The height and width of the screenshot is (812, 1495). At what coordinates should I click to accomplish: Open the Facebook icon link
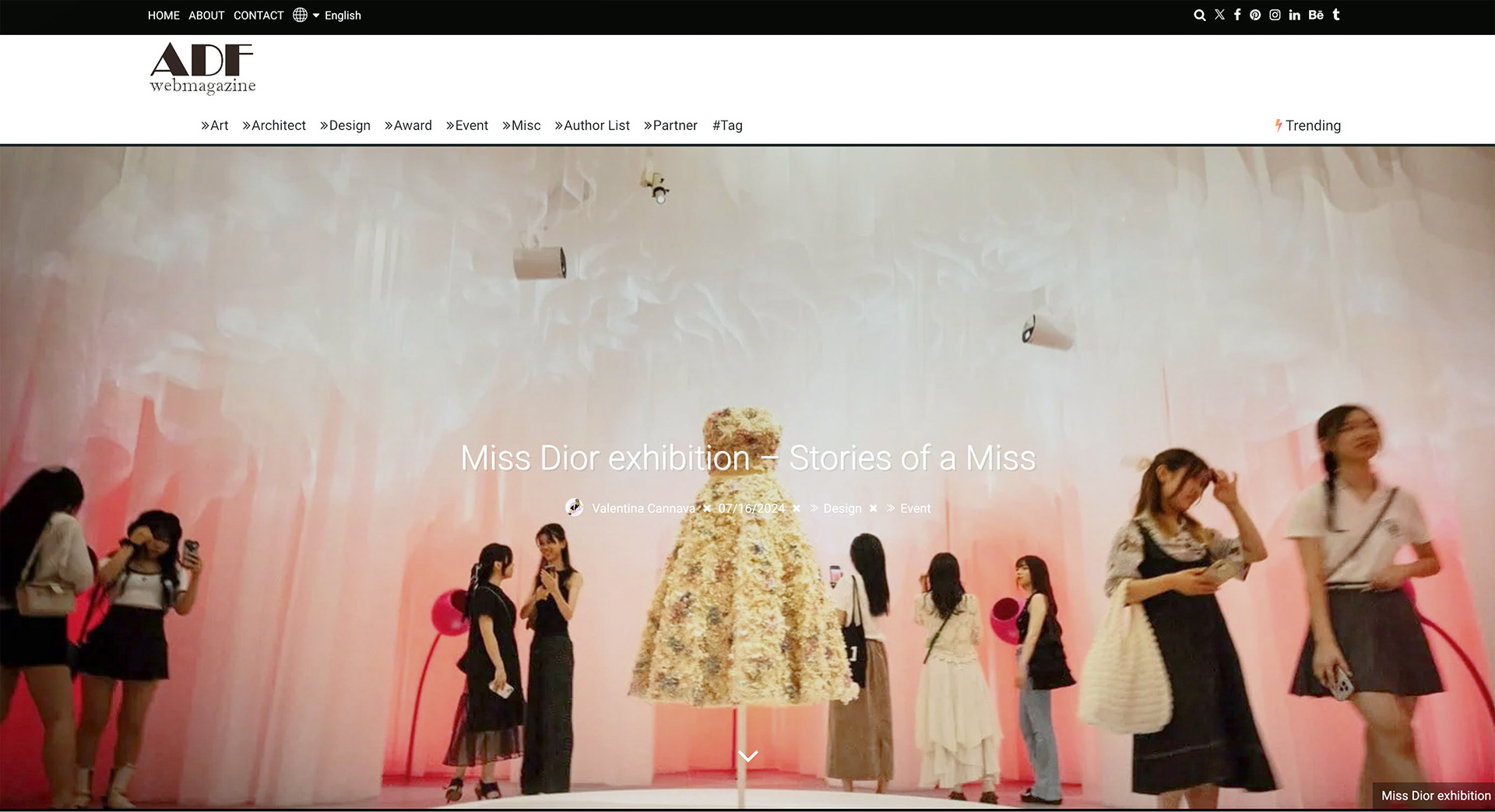[x=1237, y=15]
